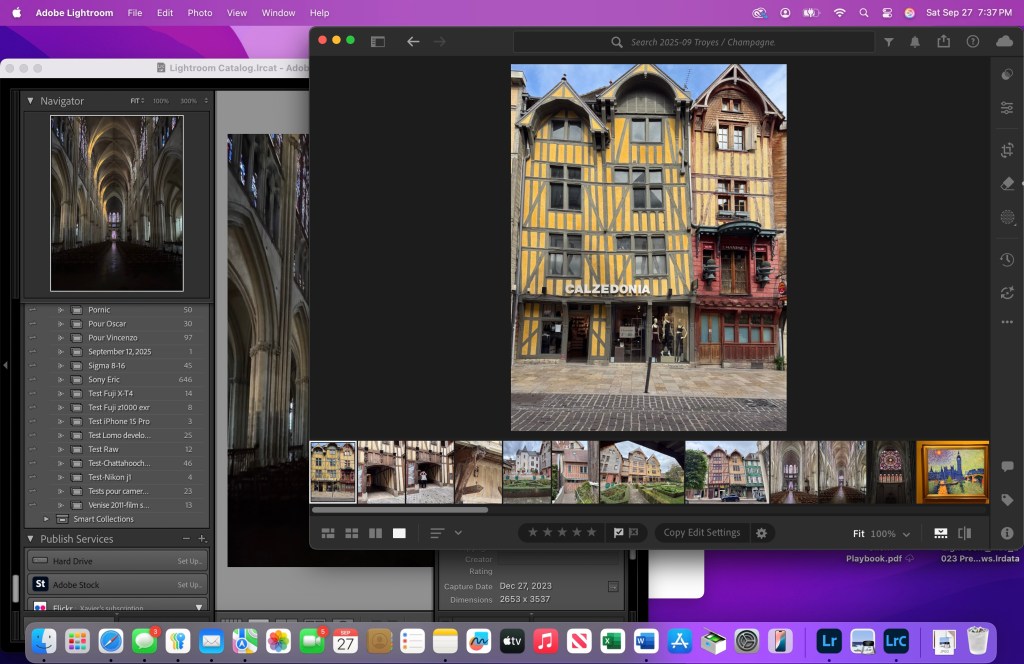Open the Window menu

coord(278,13)
